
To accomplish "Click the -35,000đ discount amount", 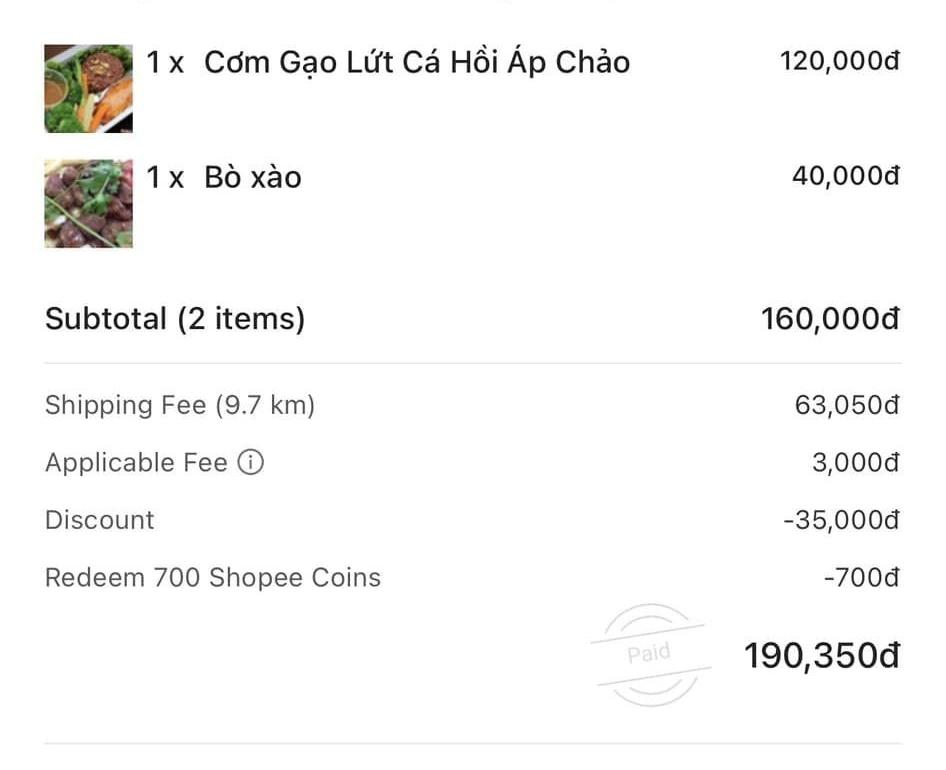I will (841, 520).
